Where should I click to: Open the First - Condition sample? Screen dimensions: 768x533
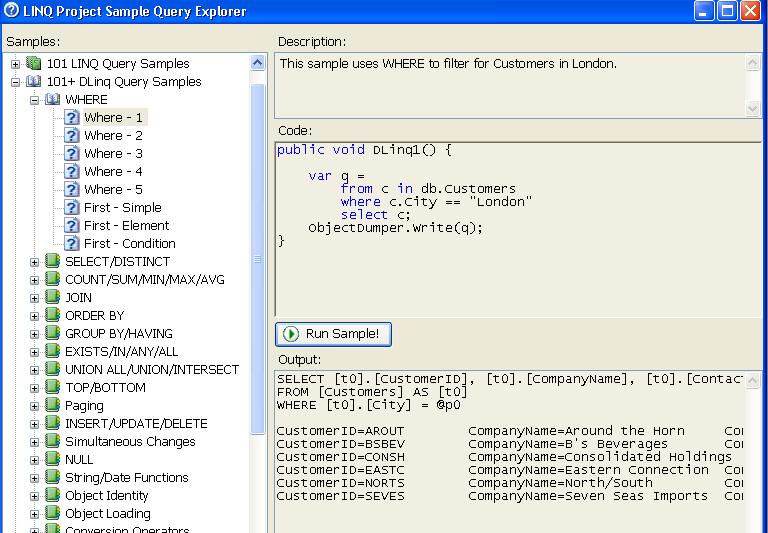[x=130, y=243]
